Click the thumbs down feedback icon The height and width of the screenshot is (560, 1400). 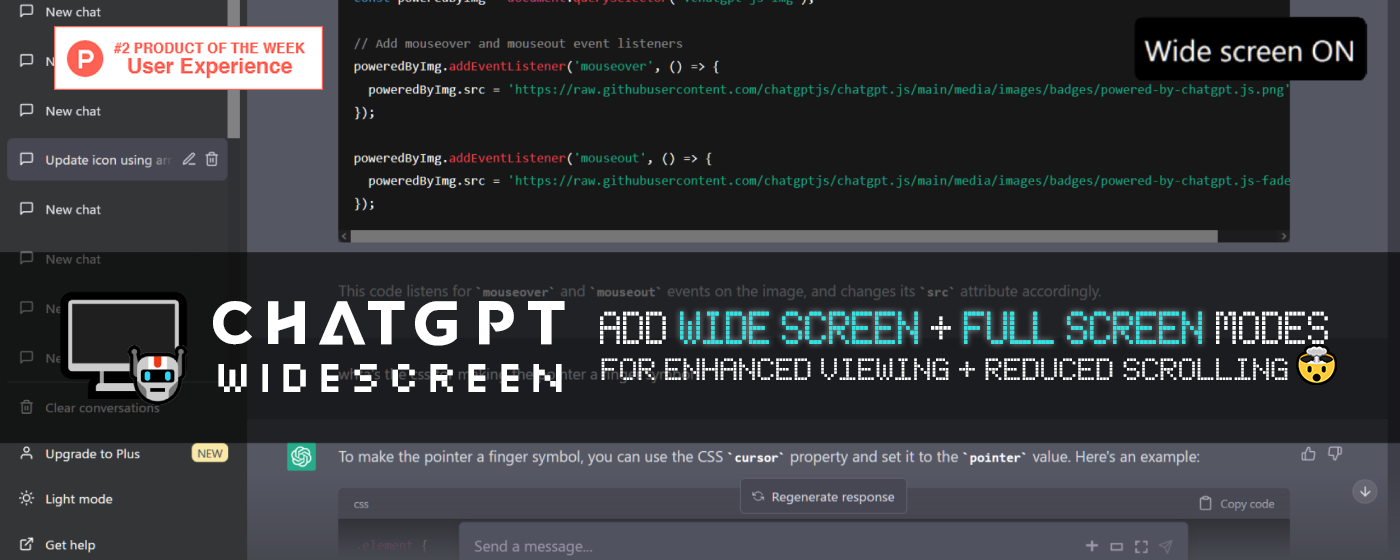click(x=1334, y=454)
